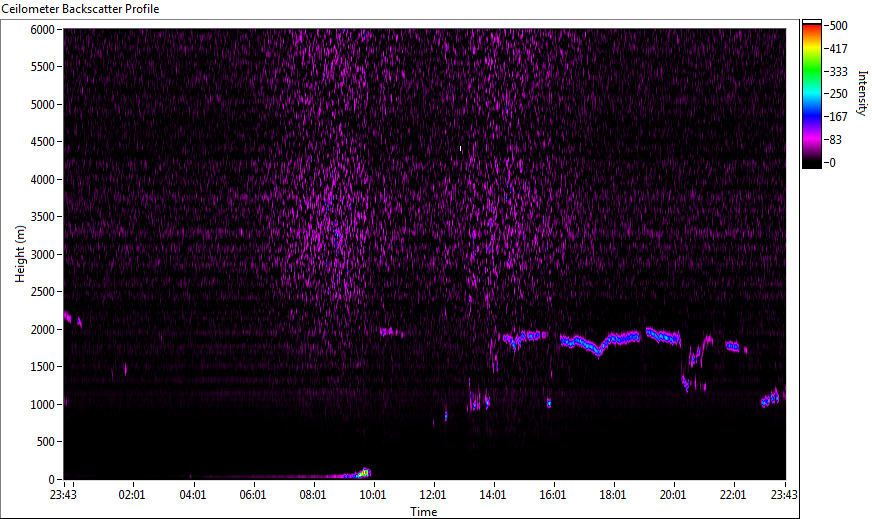Click the 3500 height axis value
This screenshot has height=519, width=872.
point(42,217)
